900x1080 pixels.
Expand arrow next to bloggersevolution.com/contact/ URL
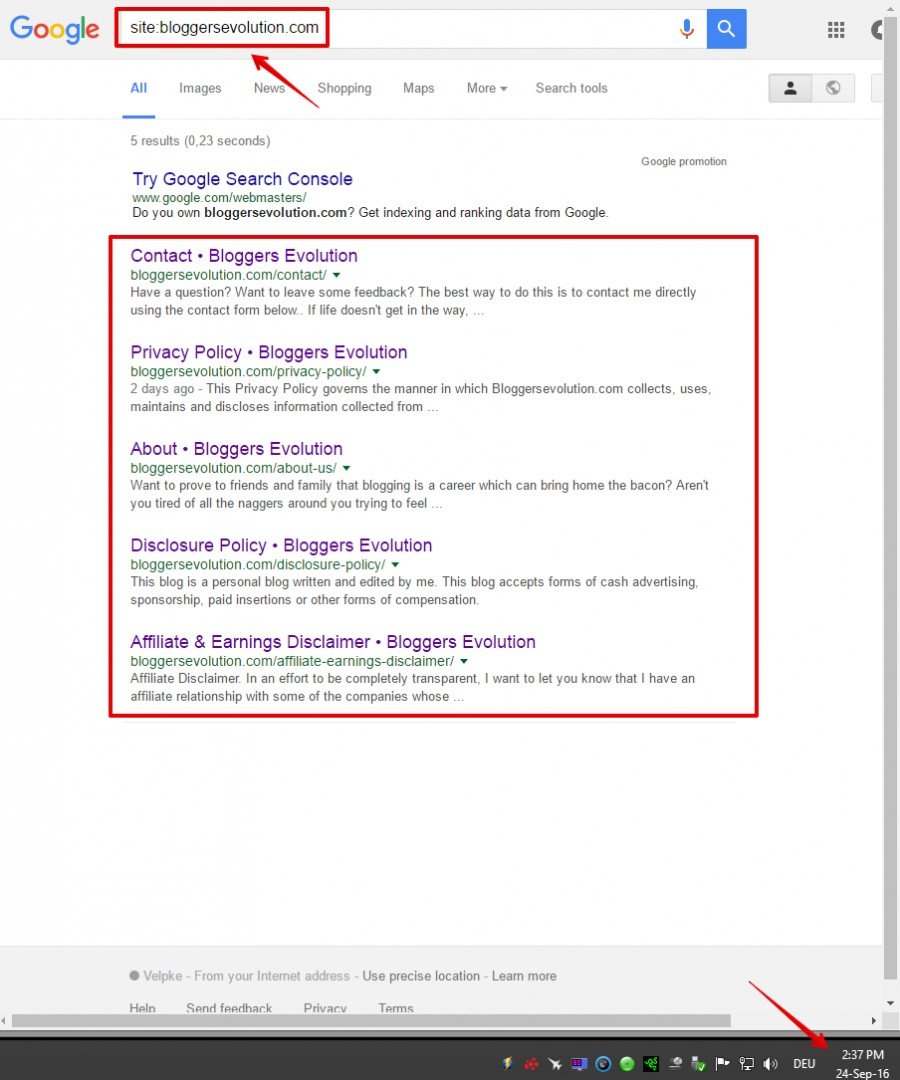click(x=337, y=275)
